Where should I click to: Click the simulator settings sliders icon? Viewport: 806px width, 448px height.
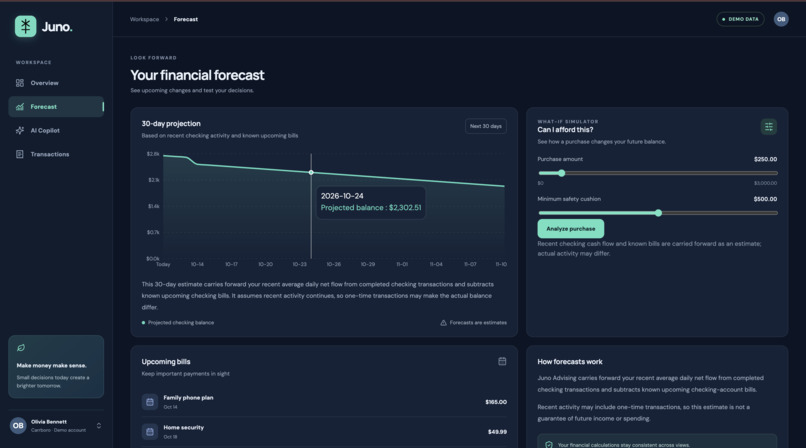(x=768, y=126)
